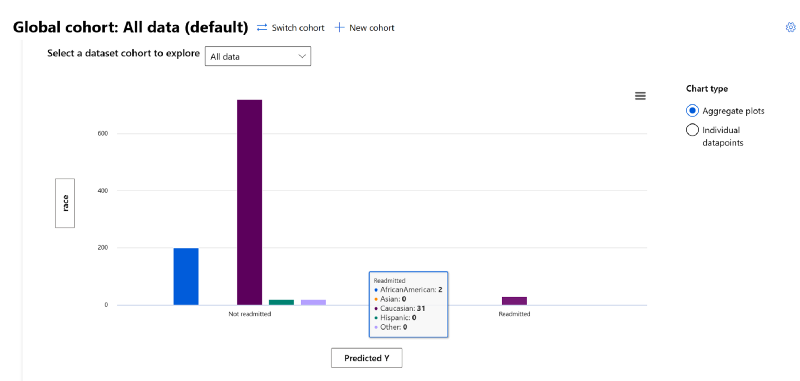Click the lavender Other bar

(x=313, y=302)
